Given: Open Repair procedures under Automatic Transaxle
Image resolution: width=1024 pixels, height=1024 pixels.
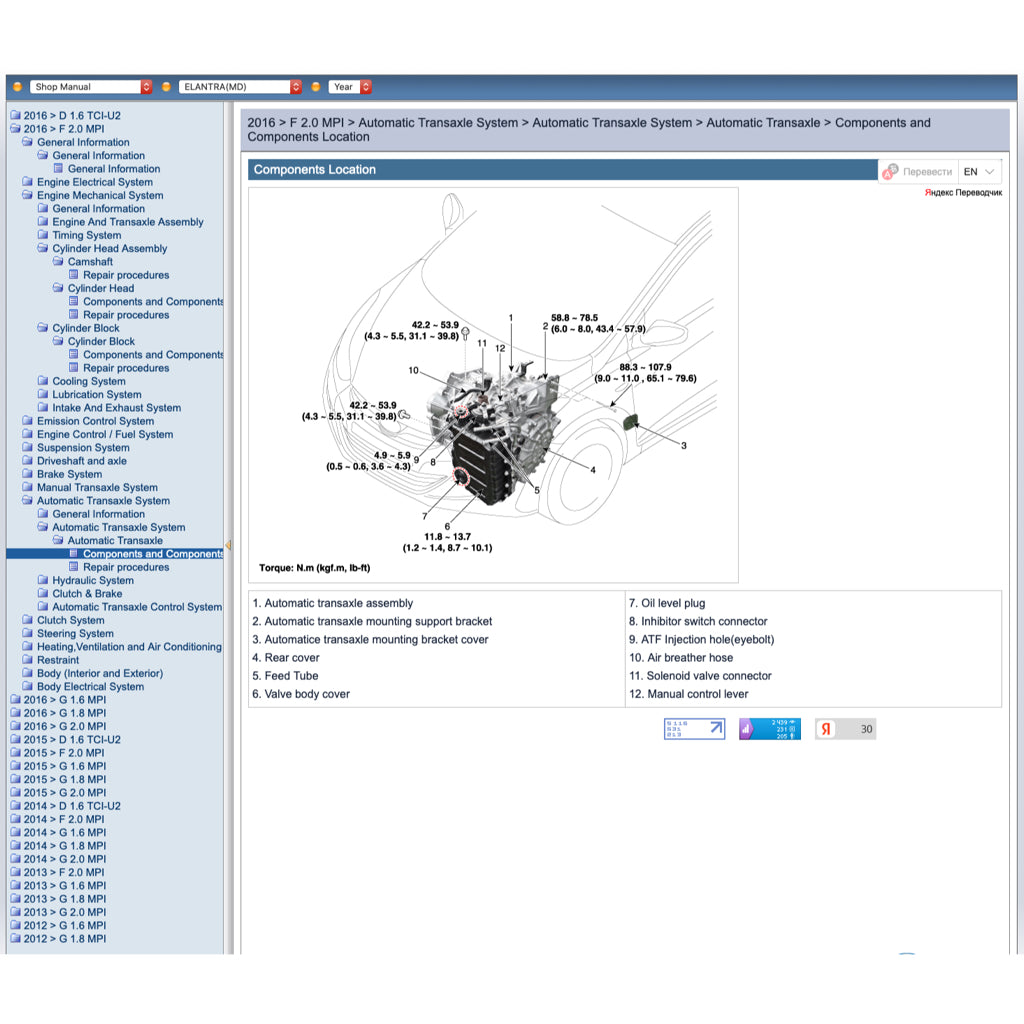Looking at the screenshot, I should click(126, 567).
